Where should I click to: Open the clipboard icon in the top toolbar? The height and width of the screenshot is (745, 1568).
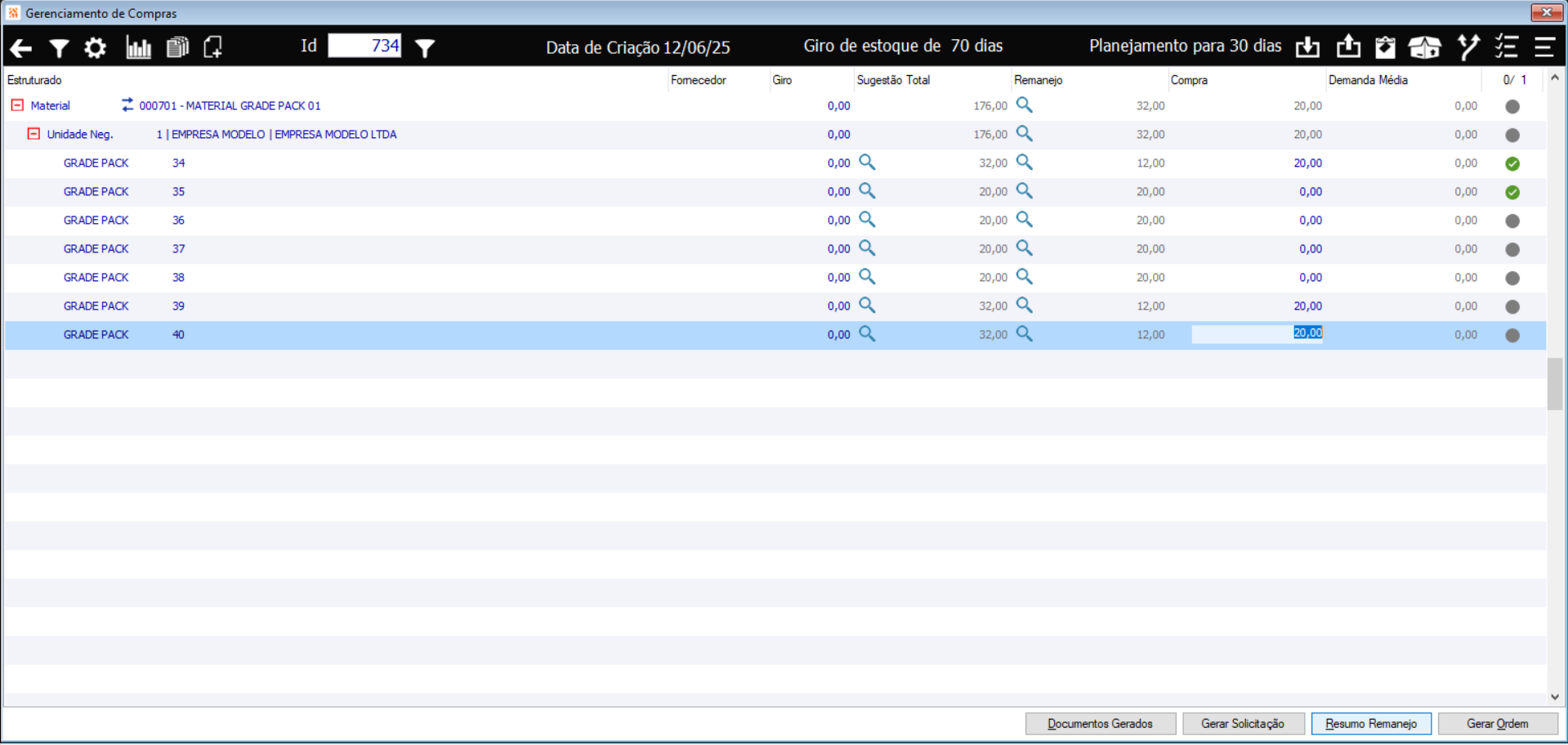[x=1385, y=47]
